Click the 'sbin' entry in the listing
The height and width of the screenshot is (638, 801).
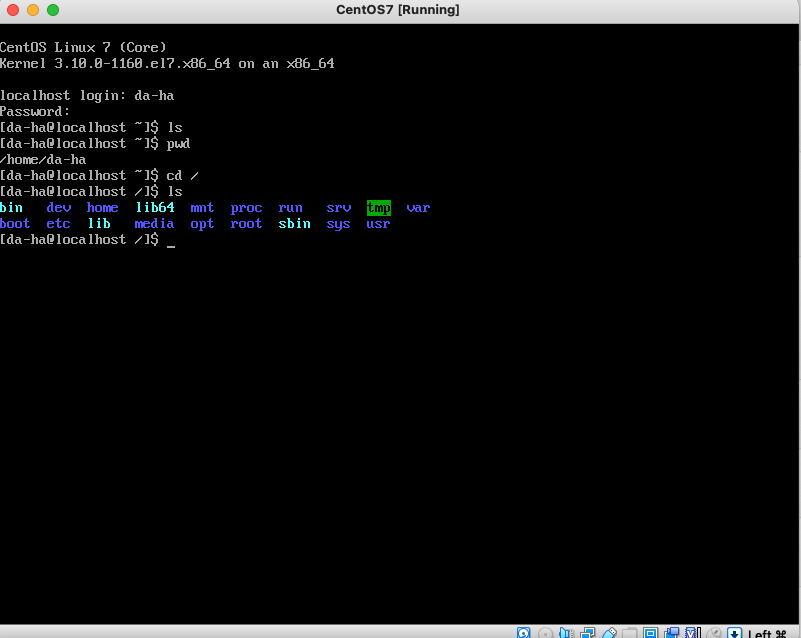pos(294,223)
